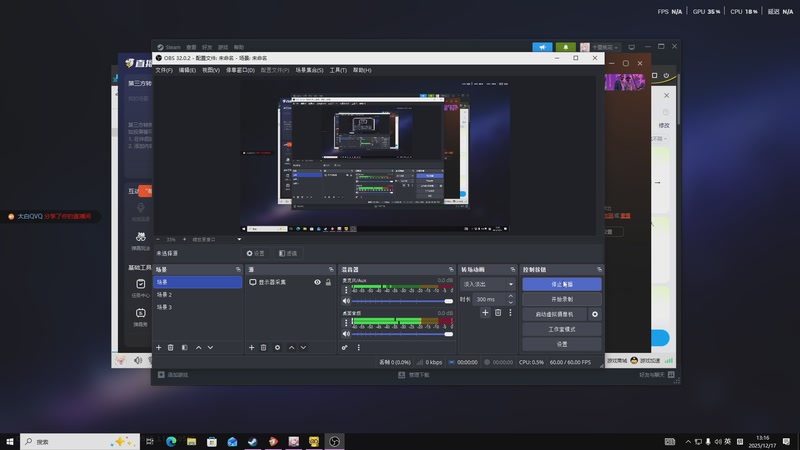Click the Windows Start button
This screenshot has height=450, width=800.
pos(10,441)
